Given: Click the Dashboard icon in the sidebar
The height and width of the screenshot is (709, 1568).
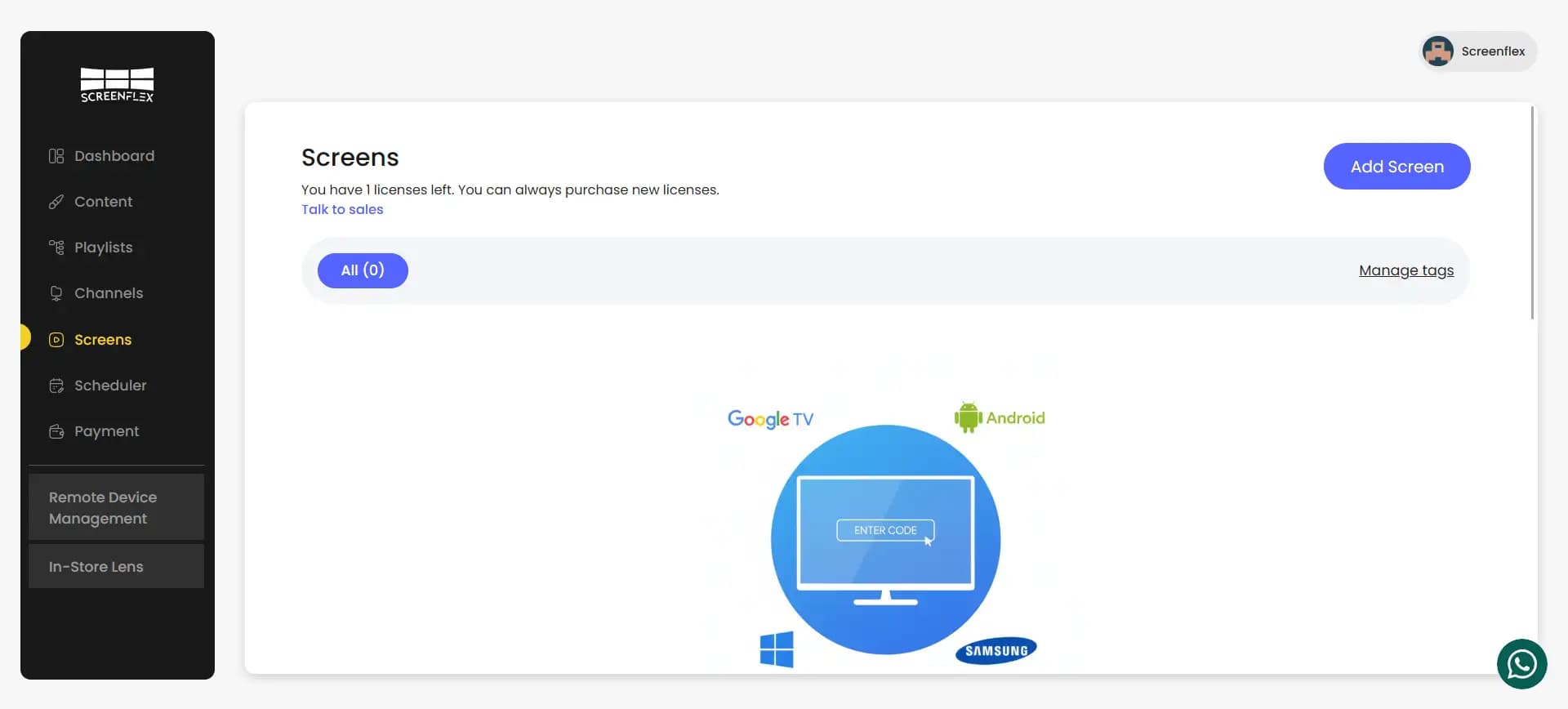Looking at the screenshot, I should coord(56,156).
